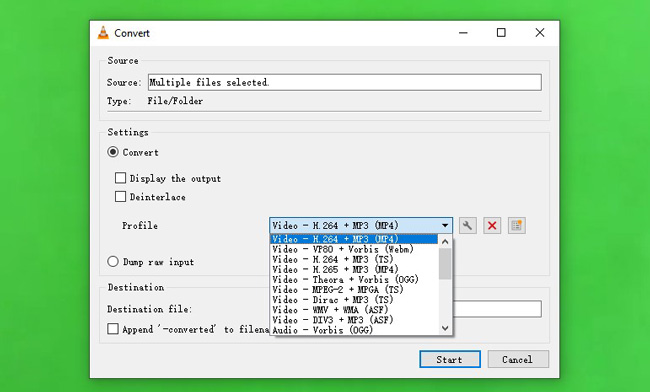Toggle Append '-converted' to filename checkbox
This screenshot has height=392, width=650.
coord(113,329)
